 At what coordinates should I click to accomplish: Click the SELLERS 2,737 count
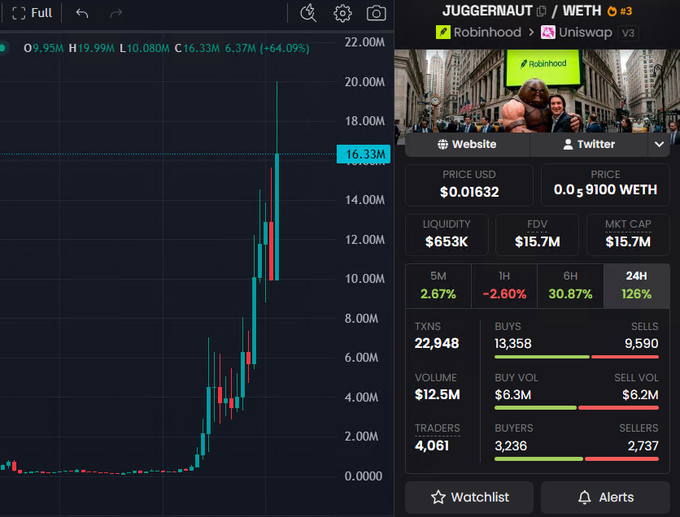pos(643,446)
